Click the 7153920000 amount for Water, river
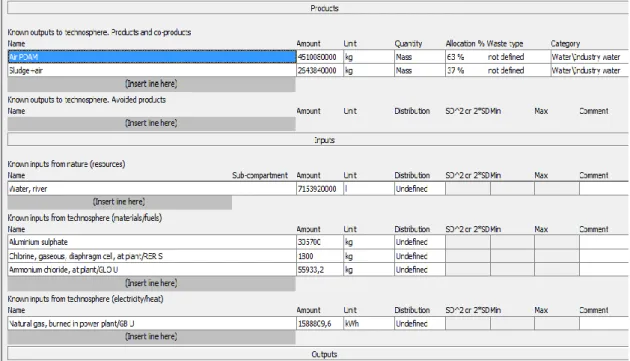The image size is (630, 361). pyautogui.click(x=320, y=189)
